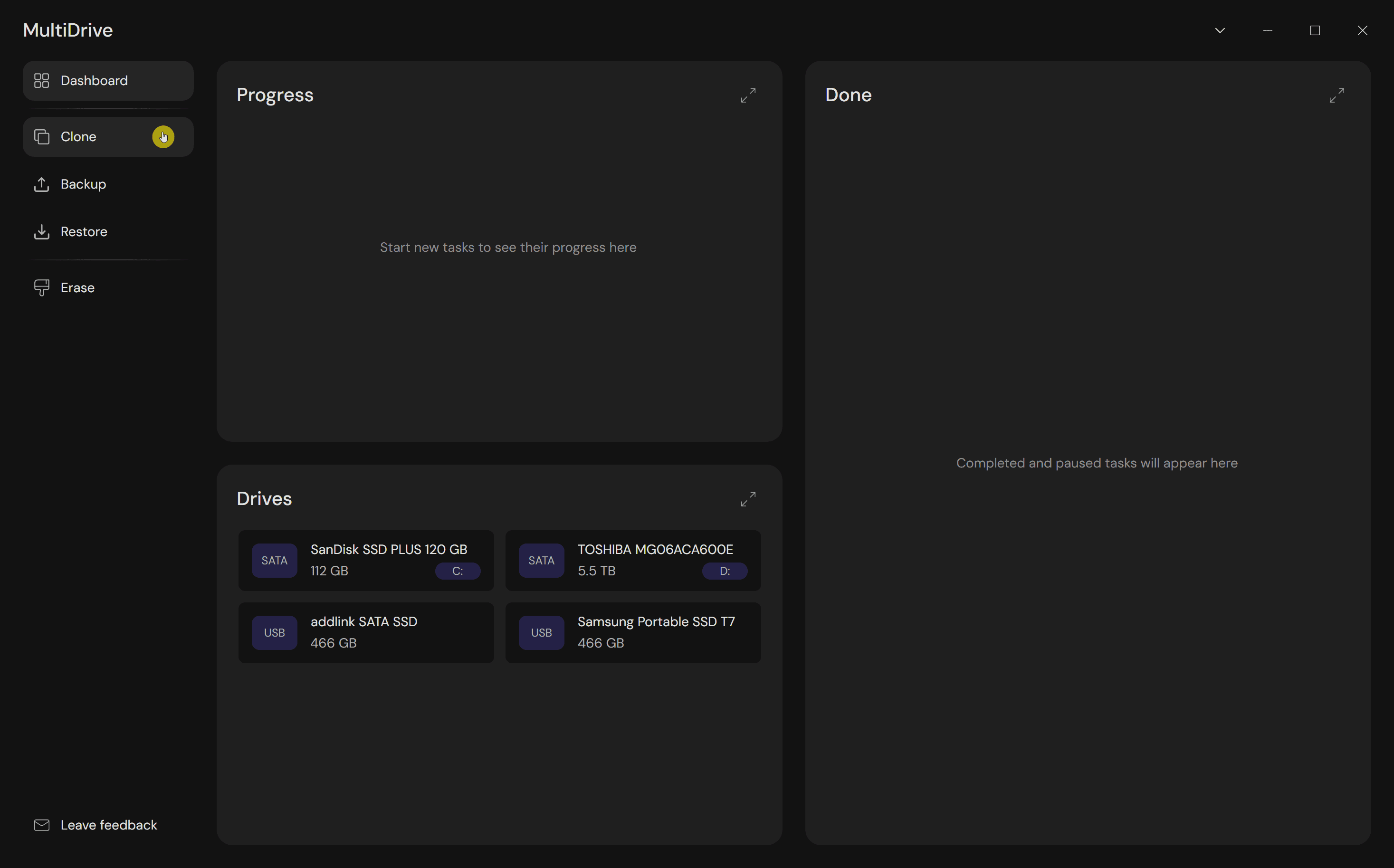Select the TOSHIBA MG06ACA600E drive card
Viewport: 1394px width, 868px height.
(x=633, y=560)
